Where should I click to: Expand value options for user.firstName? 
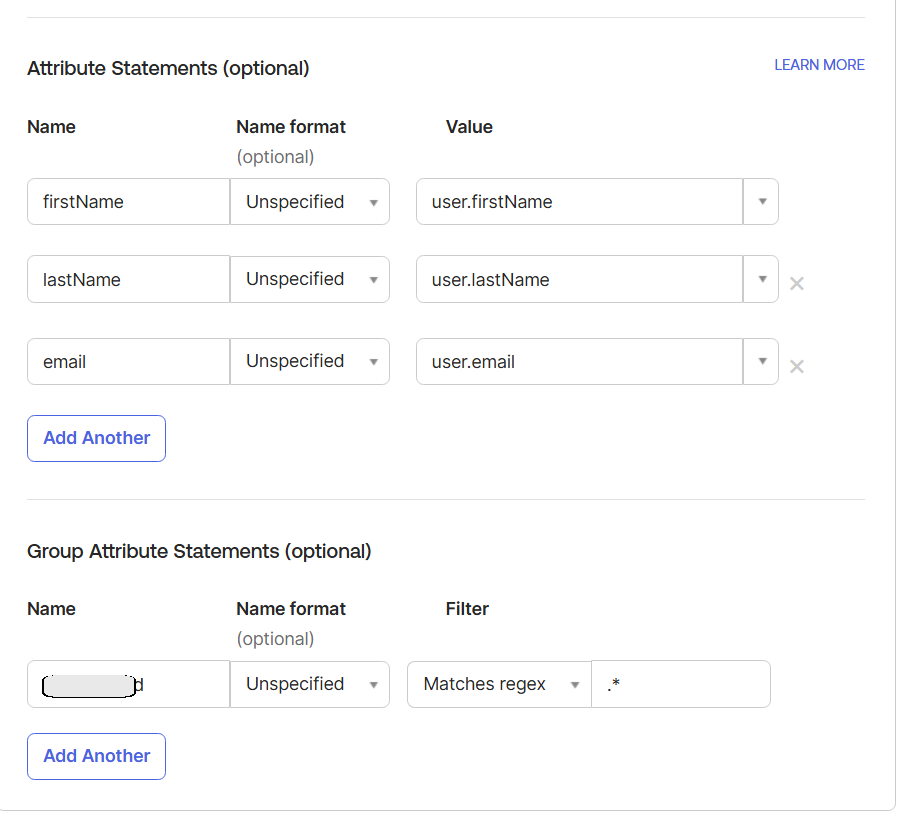tap(761, 201)
